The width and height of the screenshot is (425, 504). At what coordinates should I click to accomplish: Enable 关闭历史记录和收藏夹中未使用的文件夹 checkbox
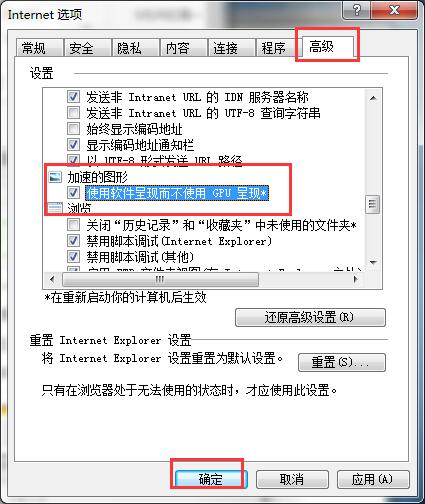point(73,225)
